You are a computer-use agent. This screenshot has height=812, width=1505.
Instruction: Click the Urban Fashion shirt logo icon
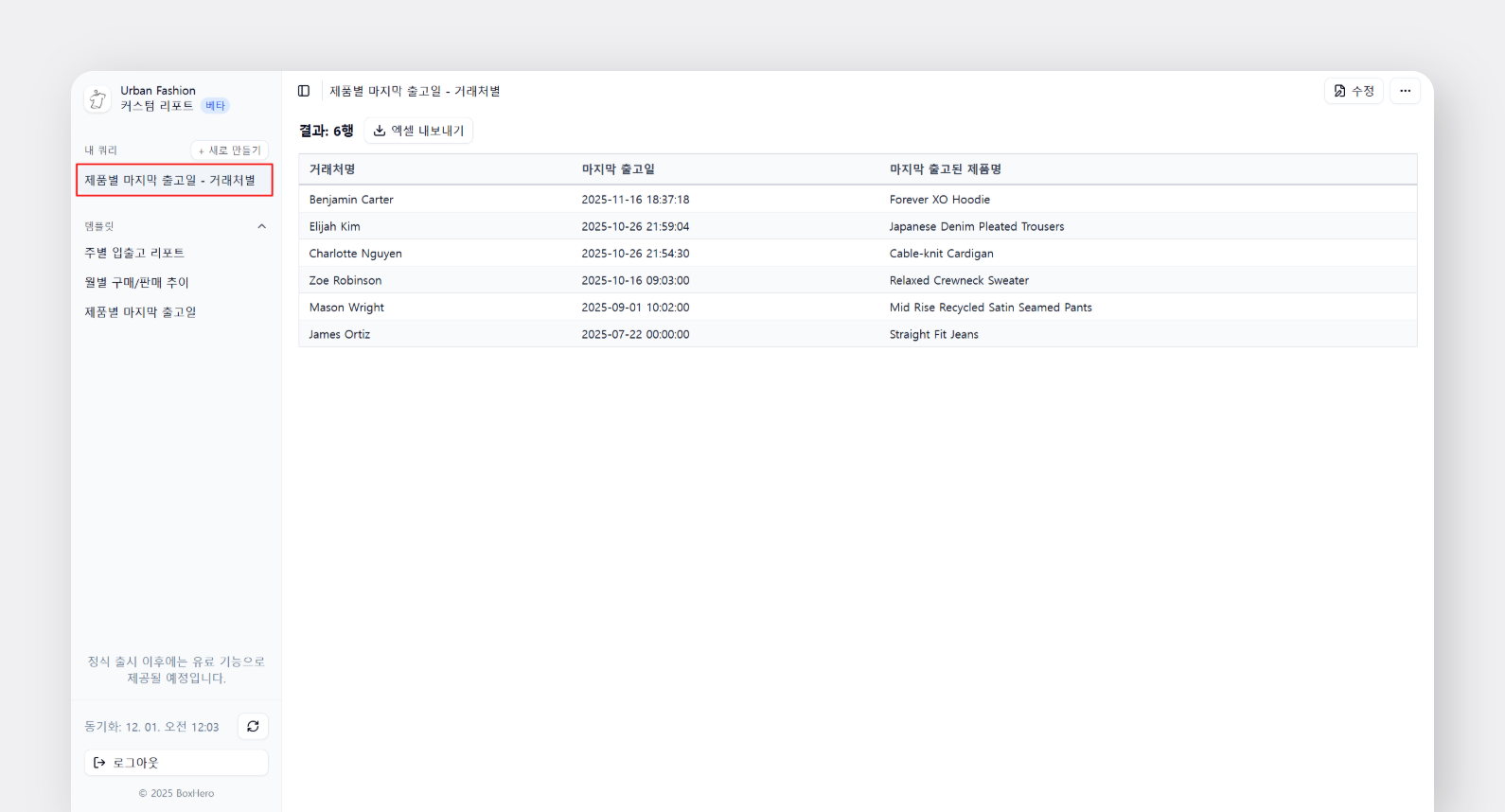97,99
